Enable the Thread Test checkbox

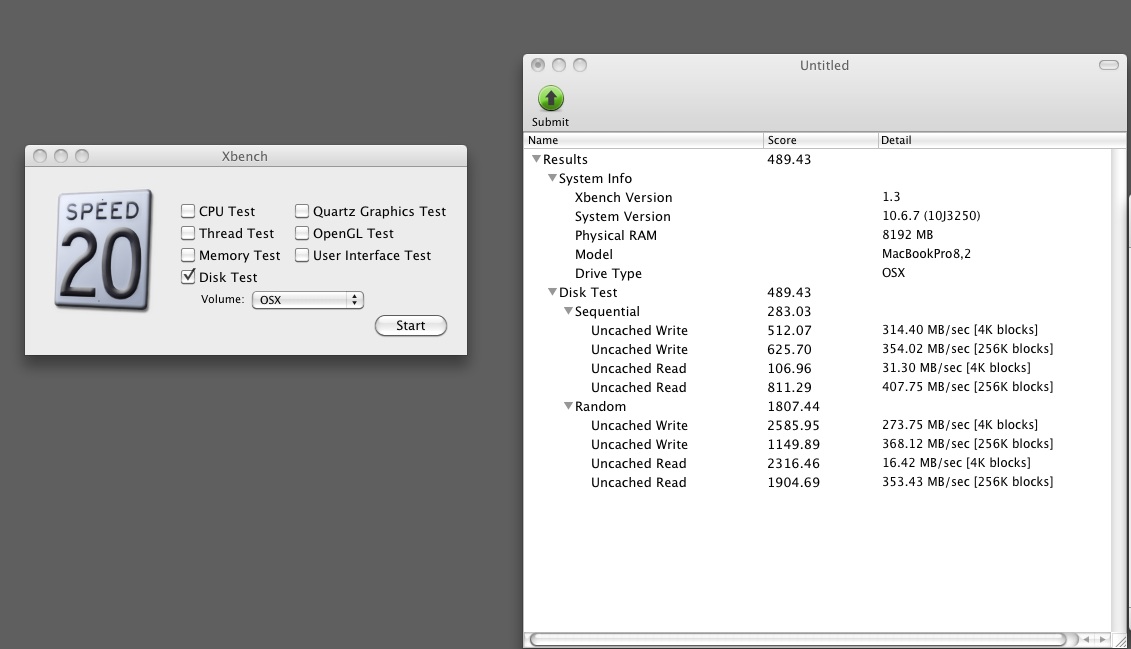click(x=188, y=233)
